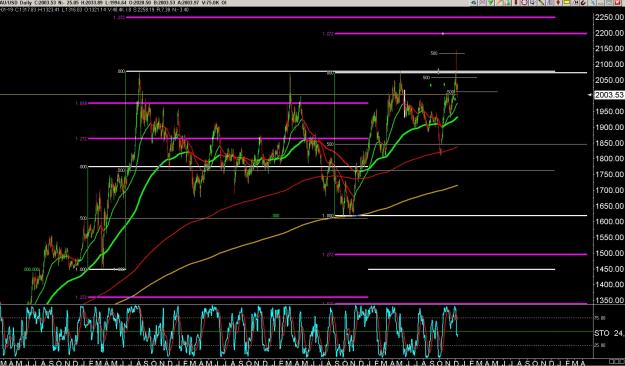Click the green checkmark toolbar icon

(490, 2)
